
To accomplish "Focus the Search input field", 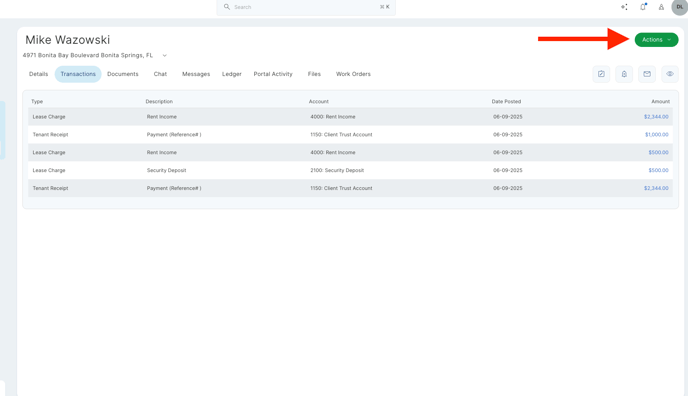I will (x=306, y=7).
